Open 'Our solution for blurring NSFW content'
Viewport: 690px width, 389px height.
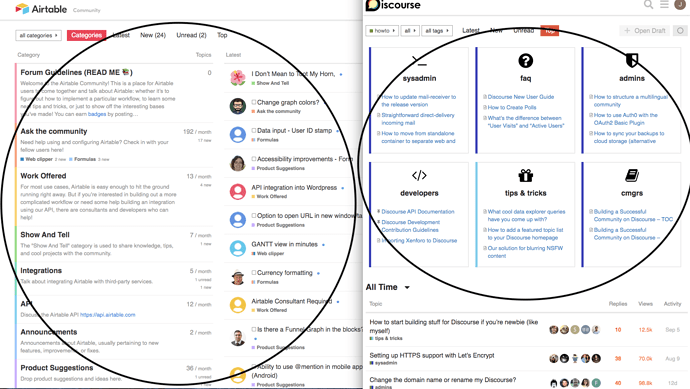[525, 252]
